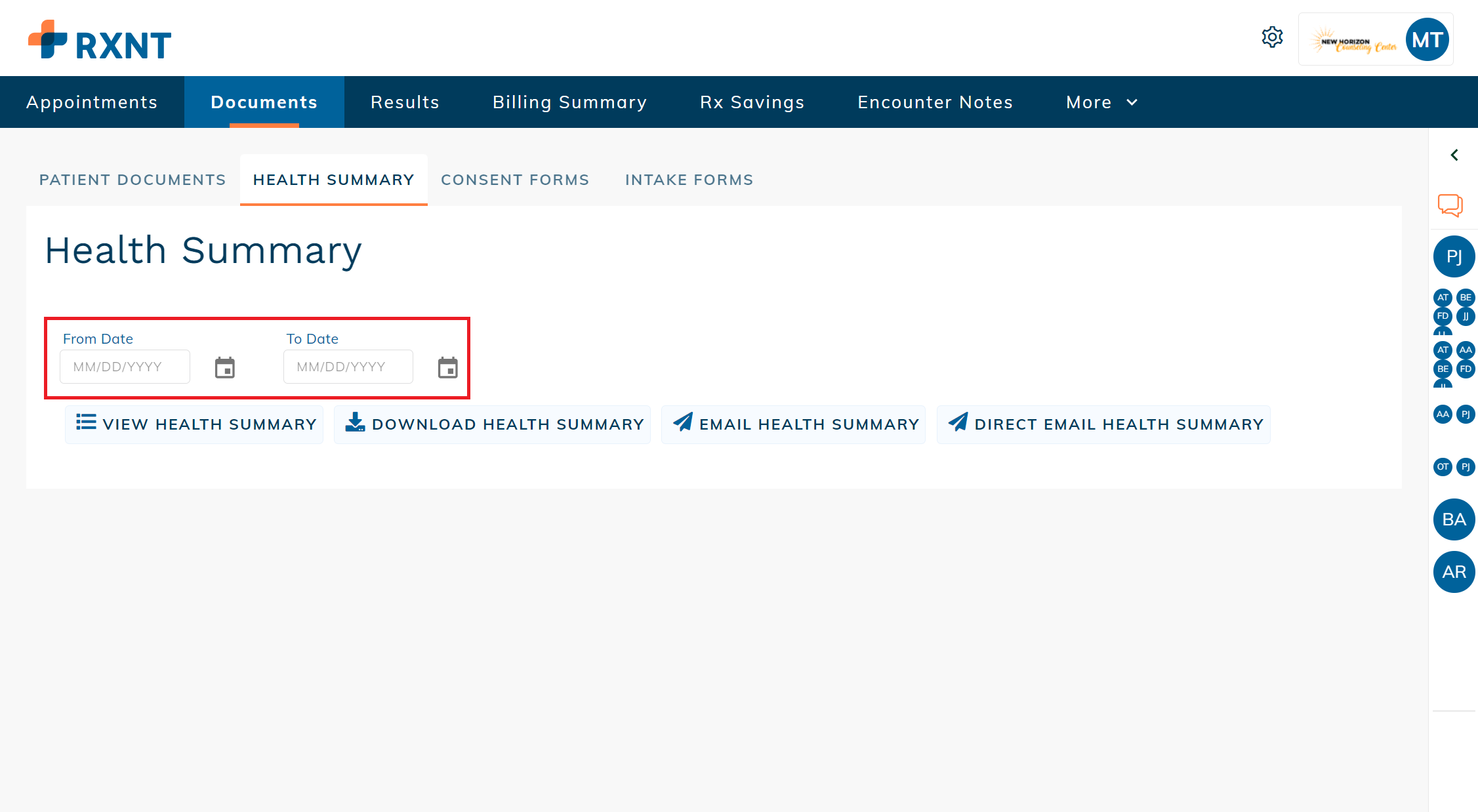The height and width of the screenshot is (812, 1478).
Task: Open To Date calendar picker
Action: coord(448,368)
